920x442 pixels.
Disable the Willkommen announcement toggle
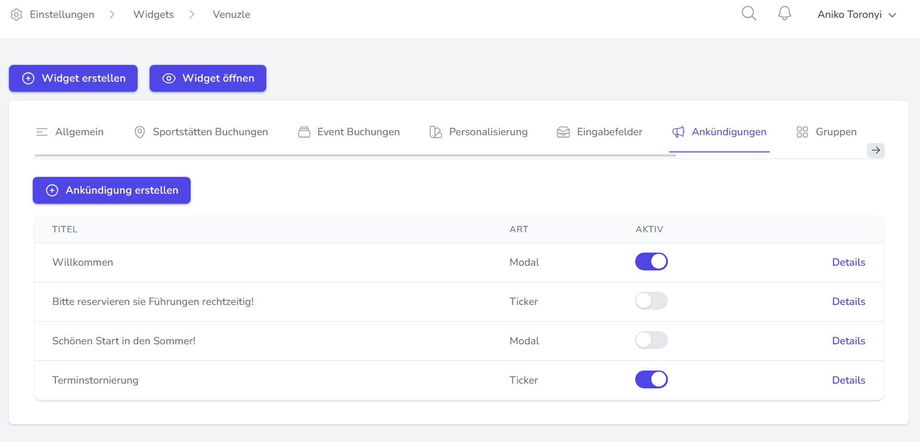651,262
